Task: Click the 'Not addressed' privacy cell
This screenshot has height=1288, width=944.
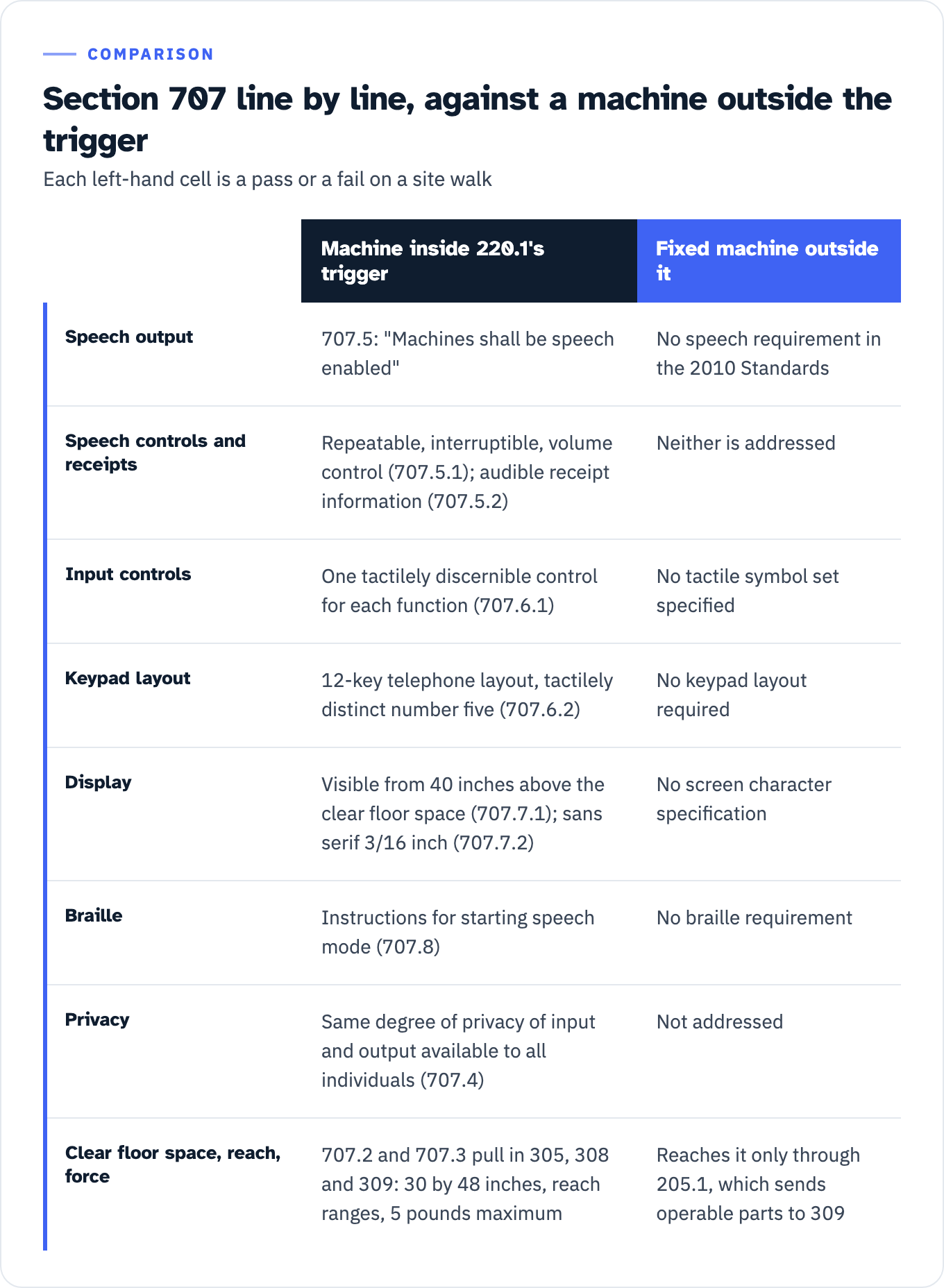Action: click(x=720, y=1022)
